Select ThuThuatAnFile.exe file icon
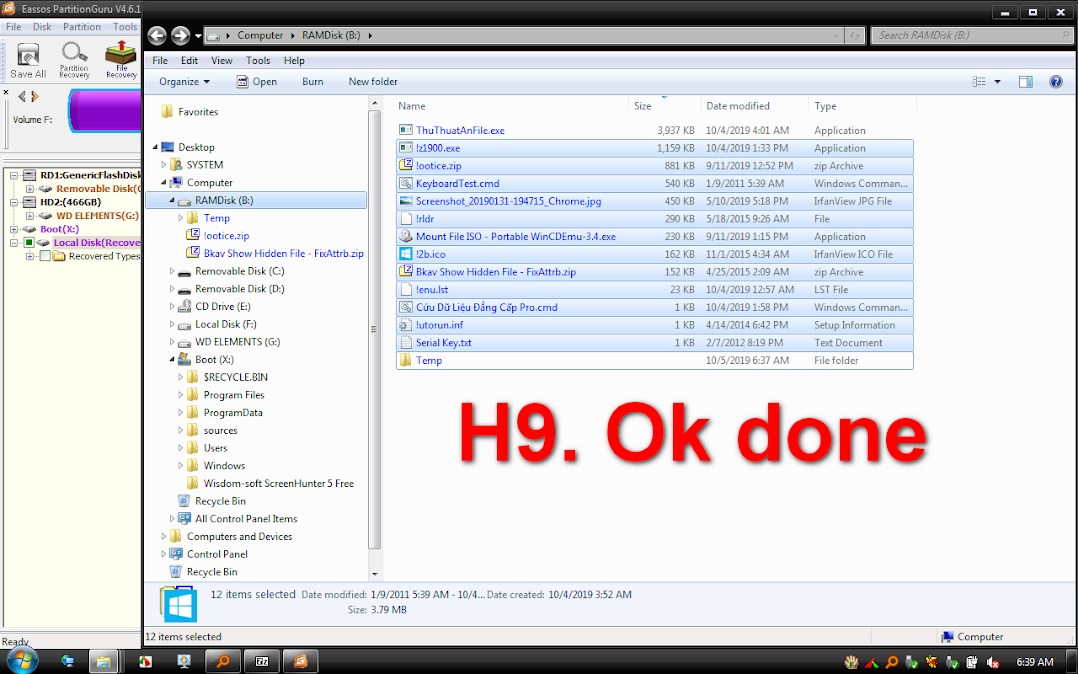 pyautogui.click(x=406, y=130)
